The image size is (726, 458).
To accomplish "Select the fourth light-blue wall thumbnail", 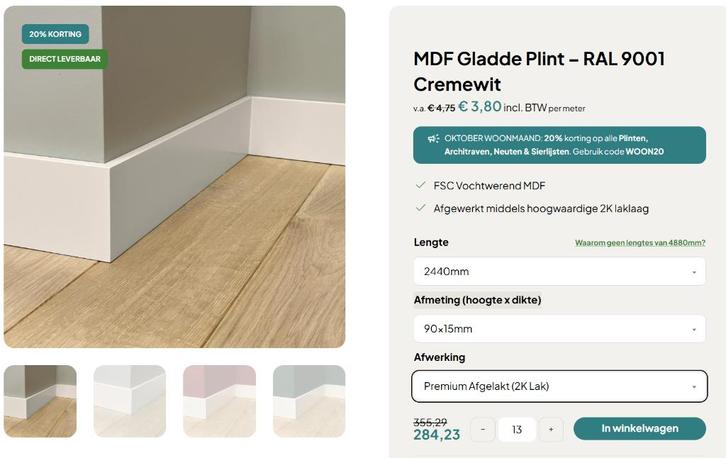I will point(309,401).
